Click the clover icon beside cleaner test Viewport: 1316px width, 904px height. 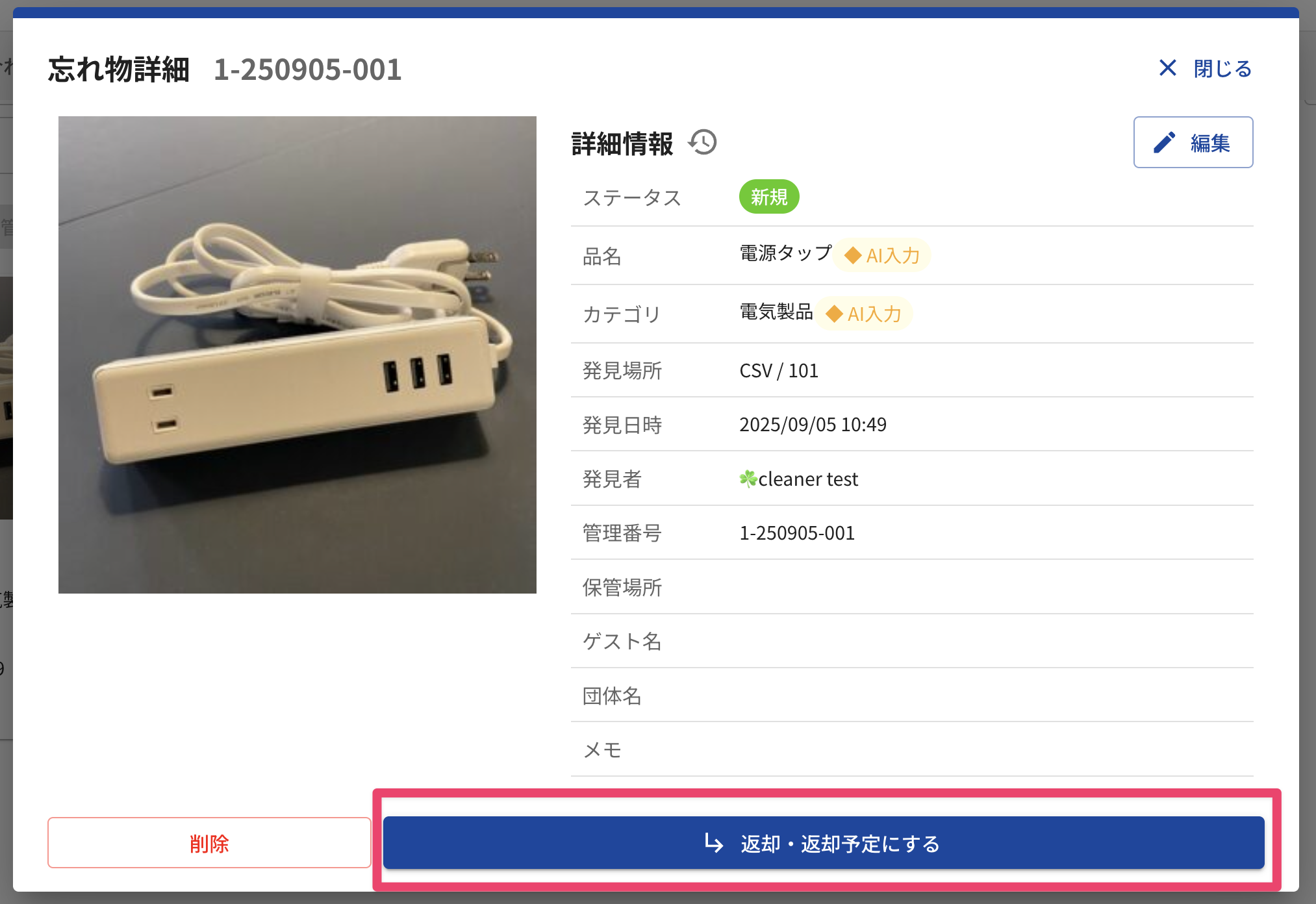748,479
